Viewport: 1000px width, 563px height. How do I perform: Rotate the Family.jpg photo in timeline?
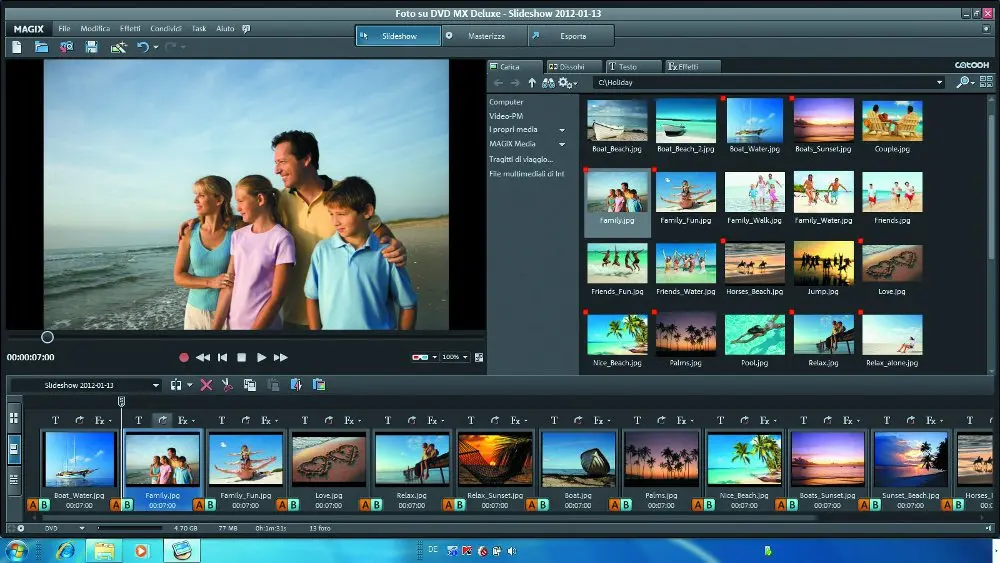[162, 420]
